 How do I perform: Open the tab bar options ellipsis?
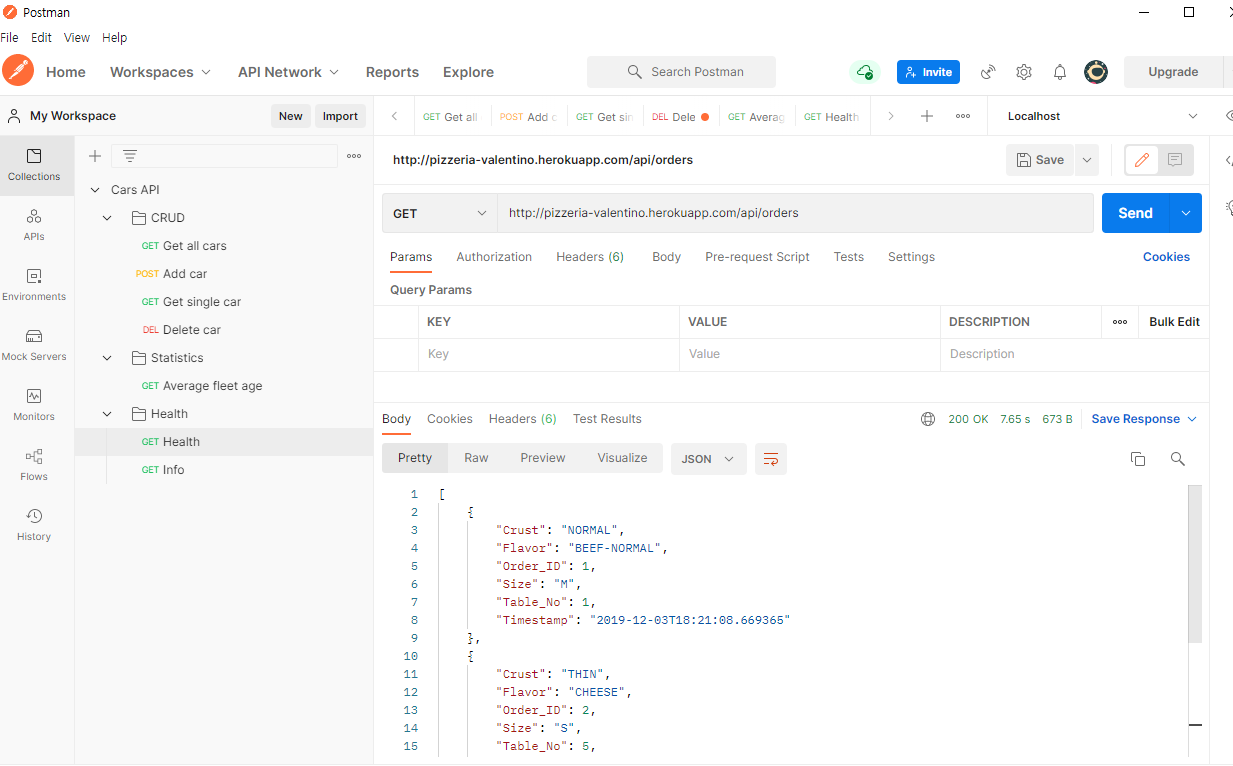coord(963,116)
